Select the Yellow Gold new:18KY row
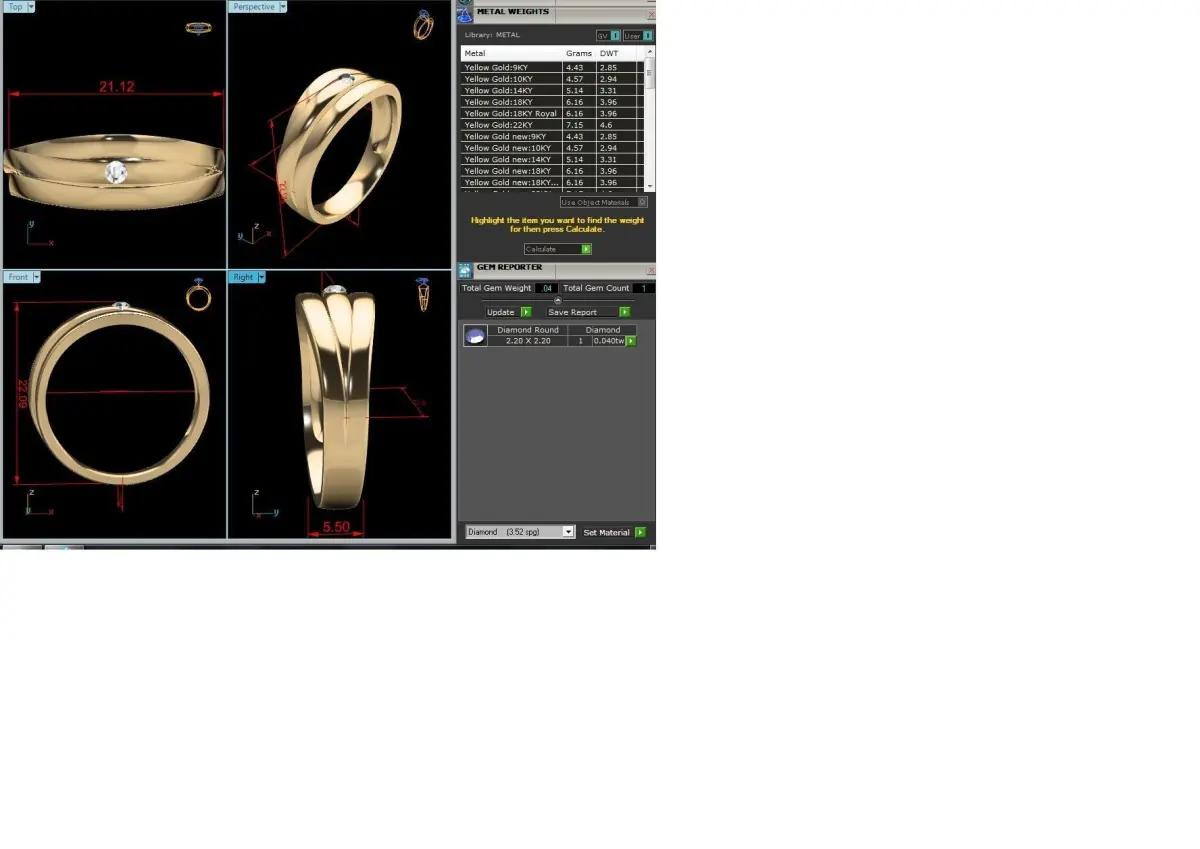The width and height of the screenshot is (1200, 849). [x=553, y=171]
